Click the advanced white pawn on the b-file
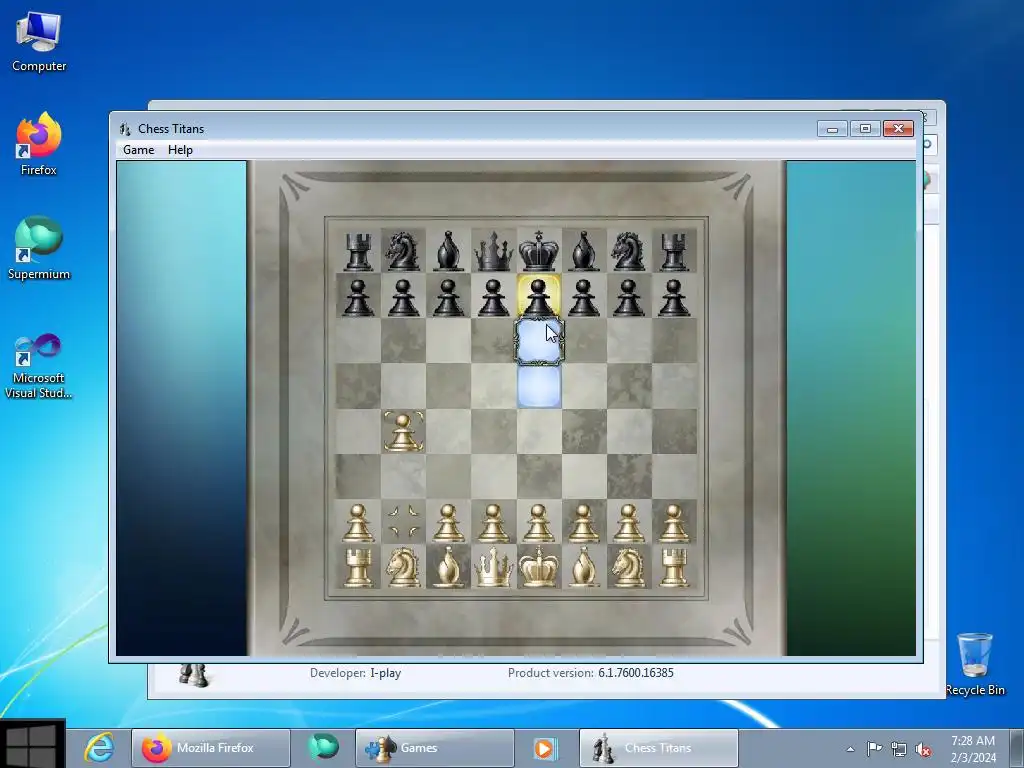The height and width of the screenshot is (768, 1024). click(403, 432)
